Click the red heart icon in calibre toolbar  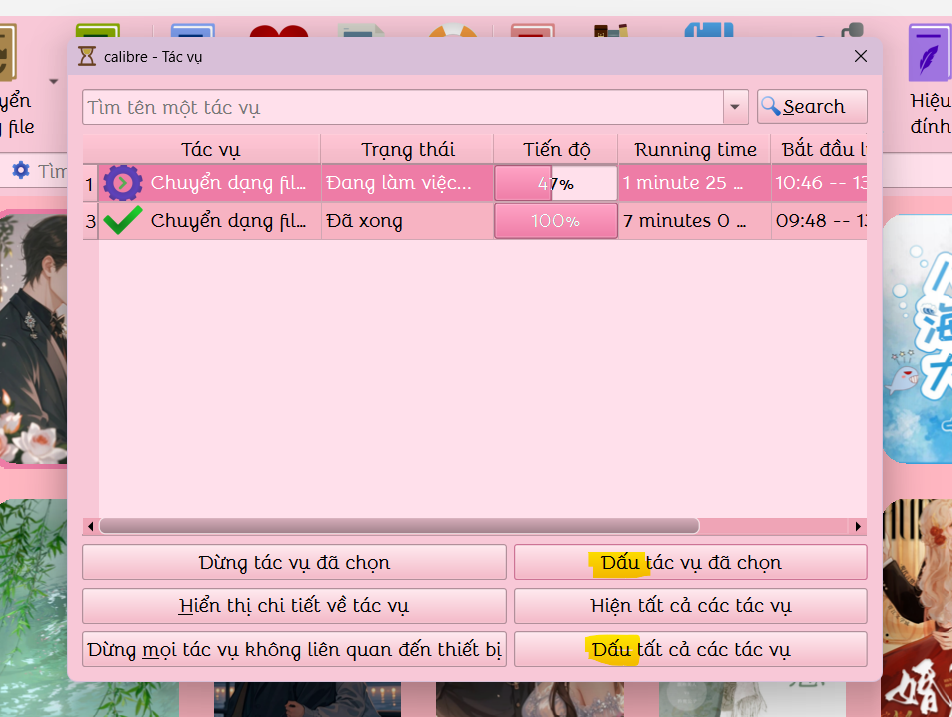[279, 31]
